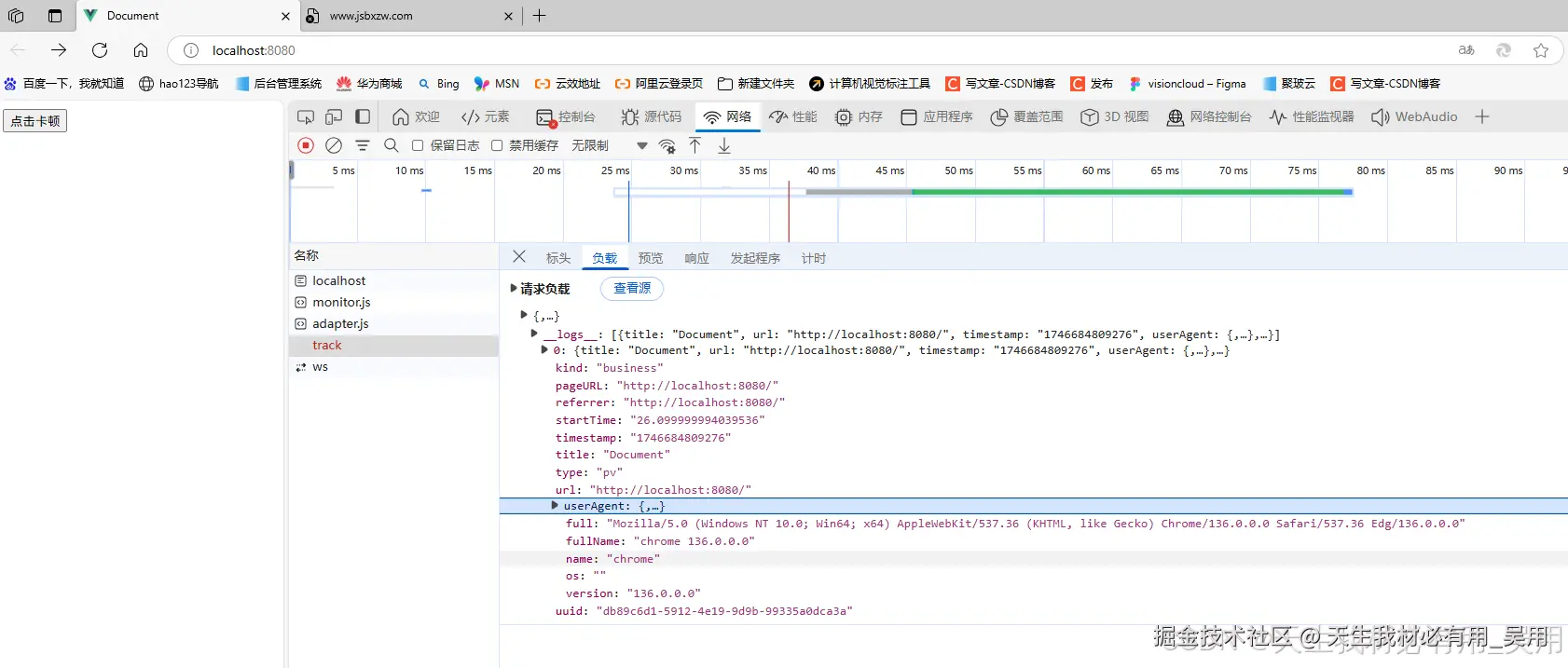Open the visioncloud – Figma bookmark
Screen dimensions: 1568x668
pos(1187,84)
